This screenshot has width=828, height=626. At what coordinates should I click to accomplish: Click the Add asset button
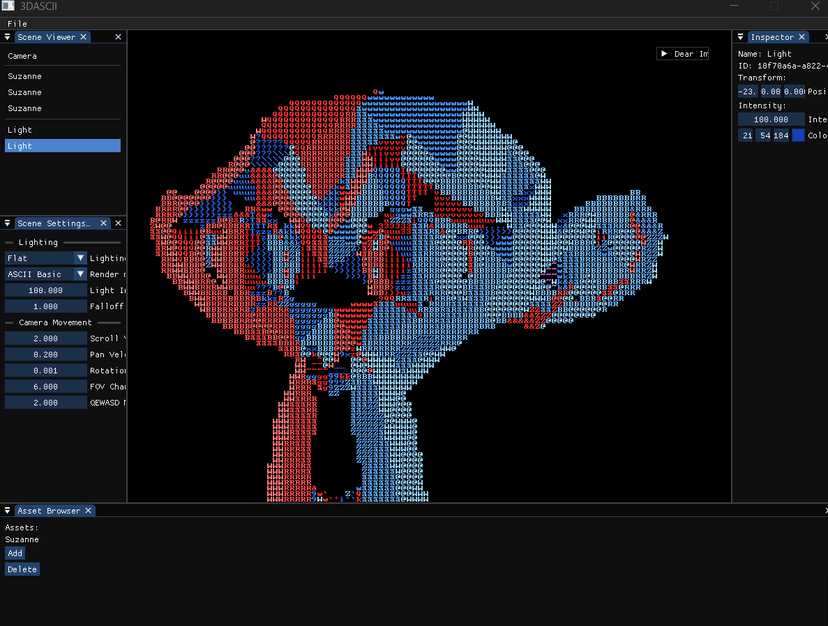click(15, 553)
